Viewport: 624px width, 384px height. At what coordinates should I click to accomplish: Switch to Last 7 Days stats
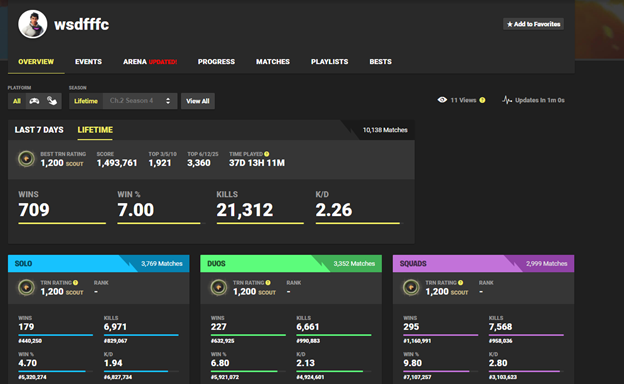pos(39,130)
